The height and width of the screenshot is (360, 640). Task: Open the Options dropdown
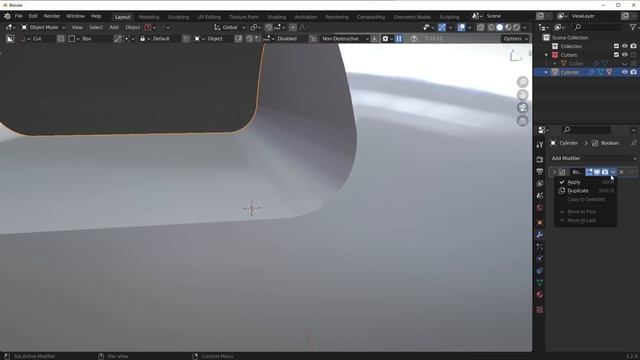pyautogui.click(x=515, y=39)
